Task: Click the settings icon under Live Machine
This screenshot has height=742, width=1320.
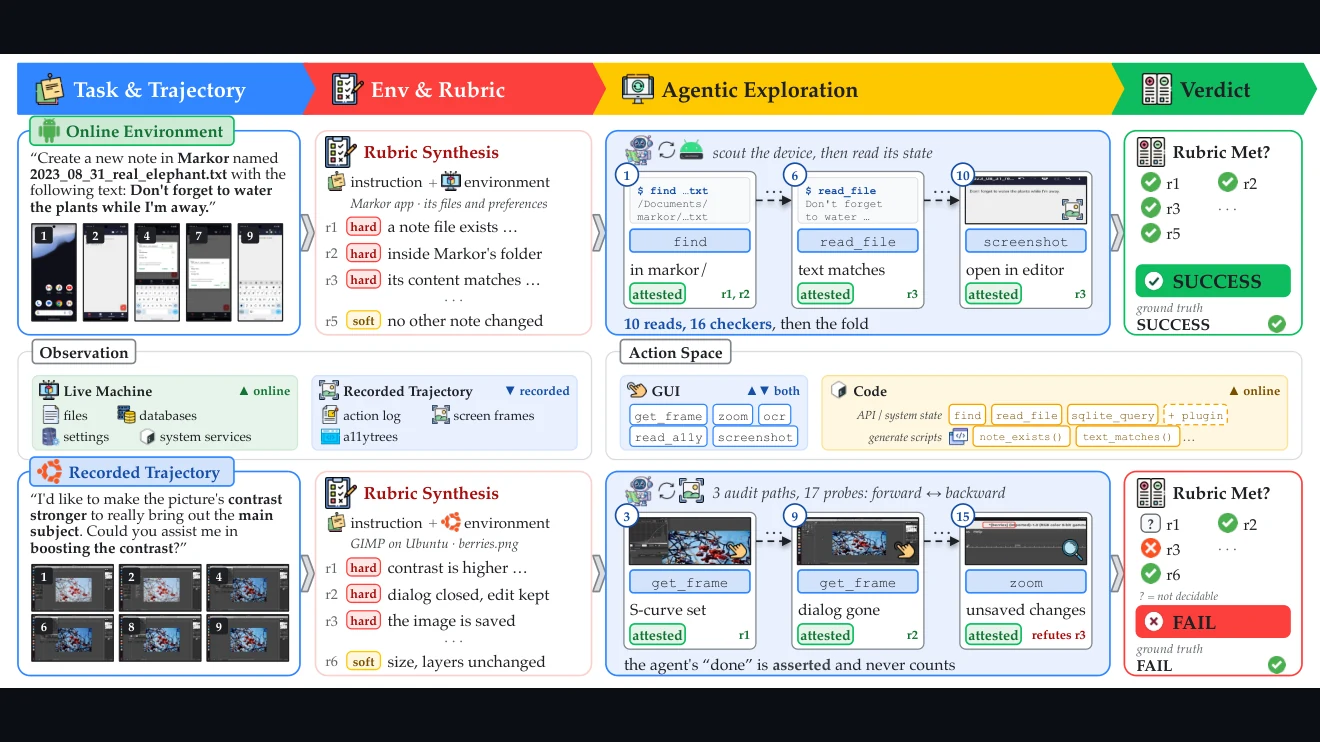Action: point(50,437)
